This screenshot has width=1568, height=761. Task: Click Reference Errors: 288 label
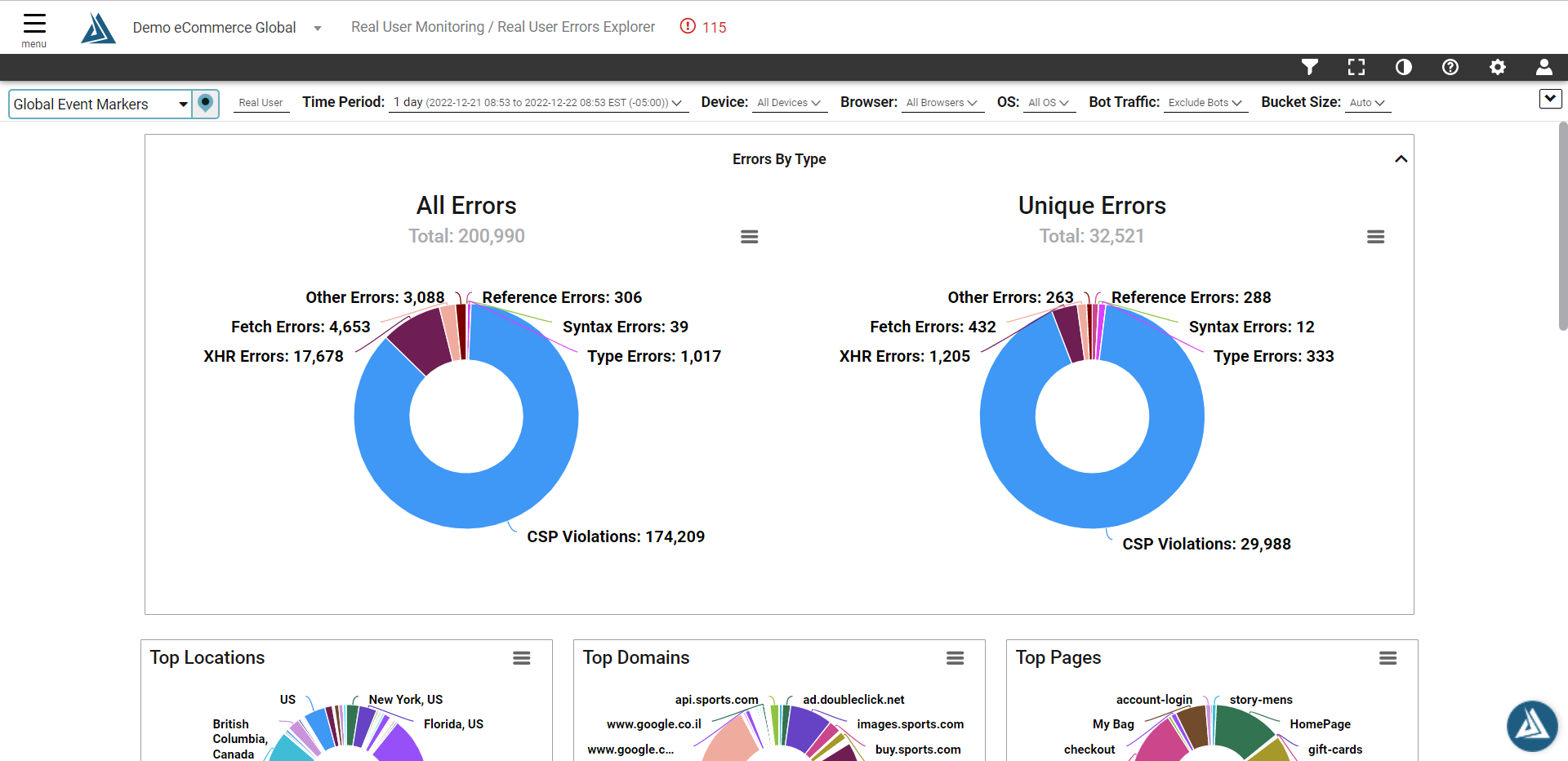click(x=1191, y=297)
